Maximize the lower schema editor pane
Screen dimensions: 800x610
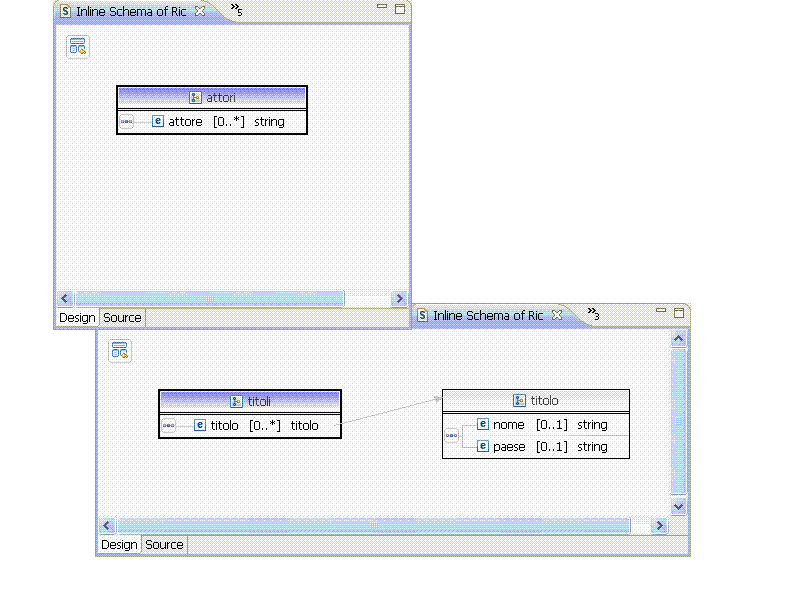click(679, 313)
